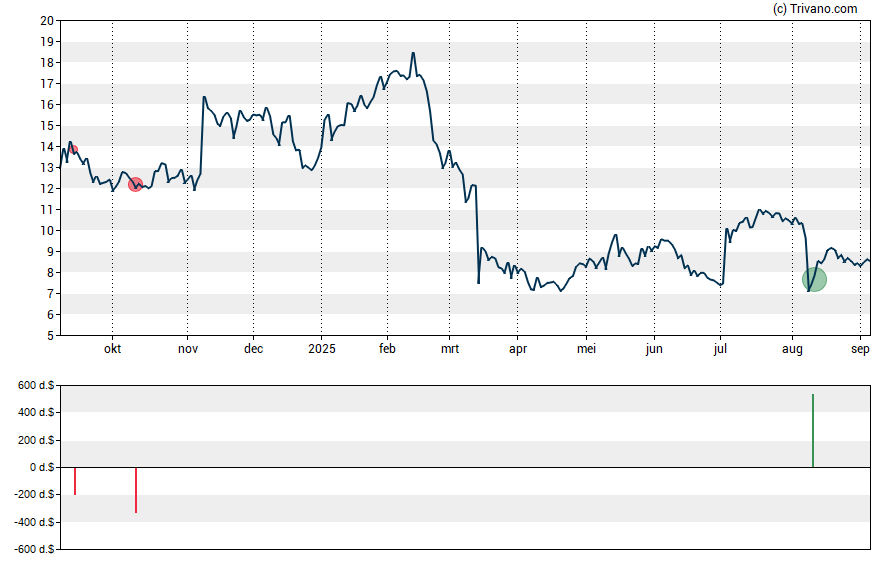Click the '2025' x-axis label
This screenshot has height=565, width=888.
pyautogui.click(x=322, y=349)
